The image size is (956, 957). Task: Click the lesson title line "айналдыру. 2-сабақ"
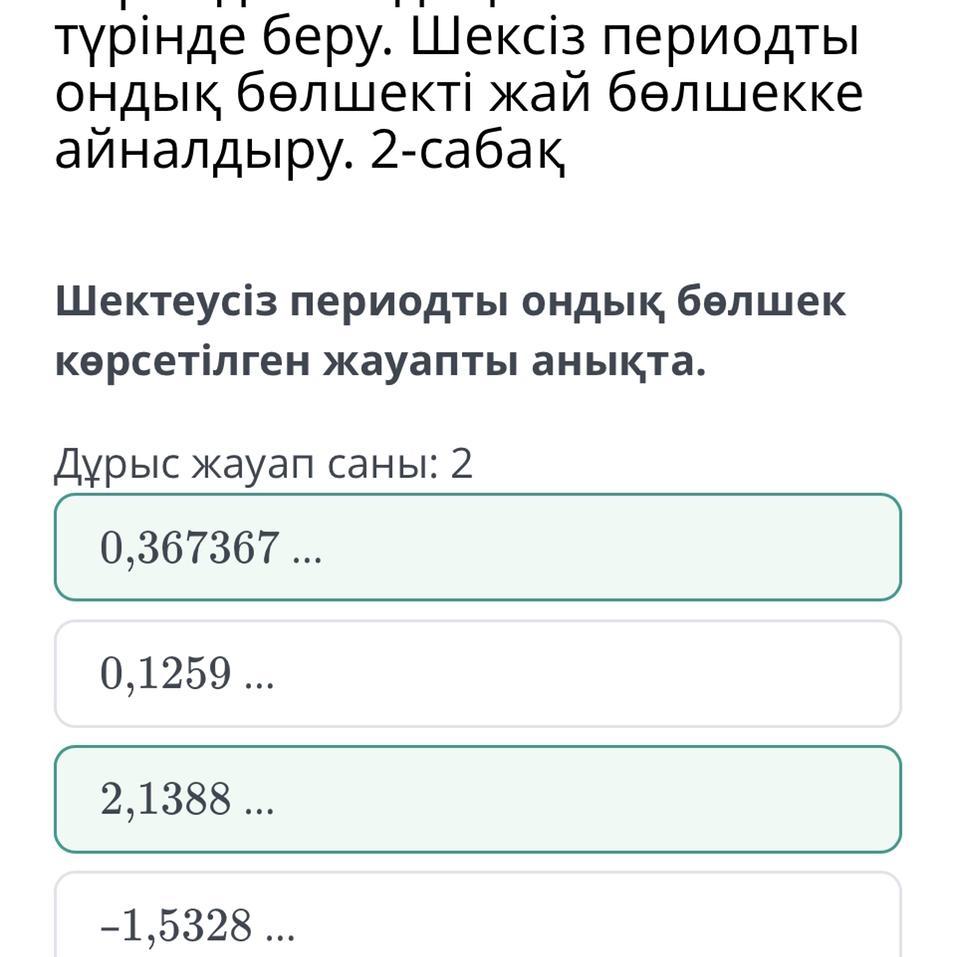[309, 153]
